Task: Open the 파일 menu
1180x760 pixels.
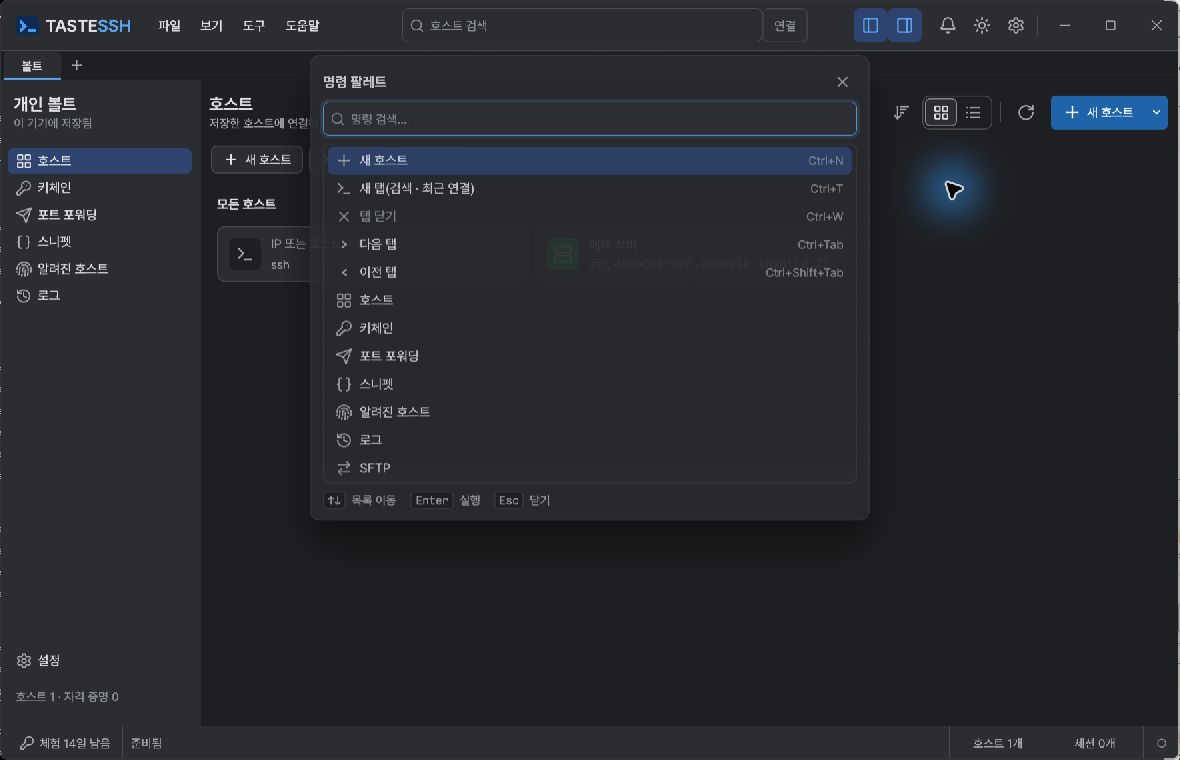Action: [x=169, y=26]
